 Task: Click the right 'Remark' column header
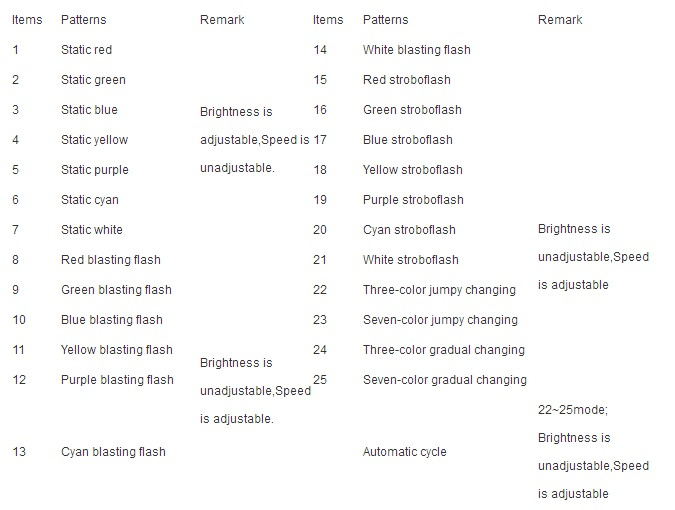point(560,20)
